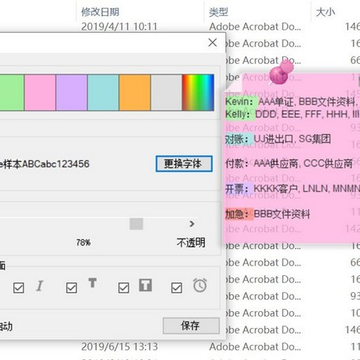
Task: Toggle the checkbox beside the shadowed T icon
Action: pos(71,288)
